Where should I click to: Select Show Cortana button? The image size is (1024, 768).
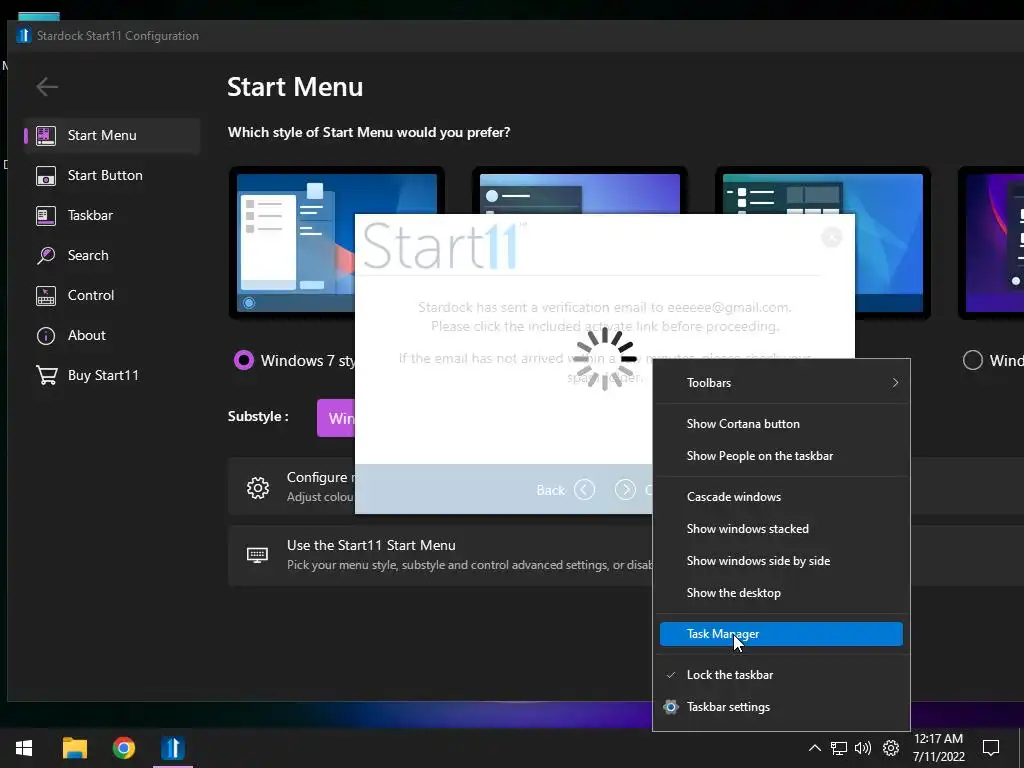pyautogui.click(x=781, y=424)
